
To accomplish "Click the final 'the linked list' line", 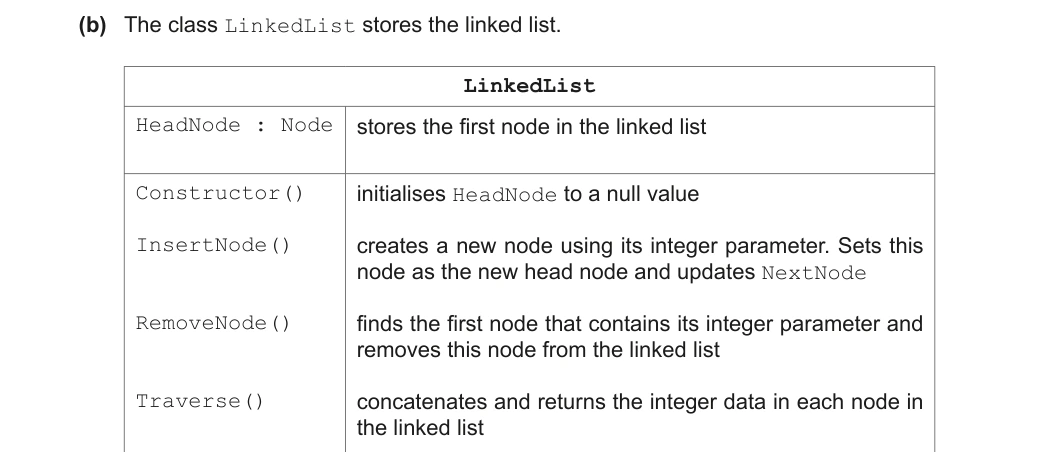I will pyautogui.click(x=420, y=428).
